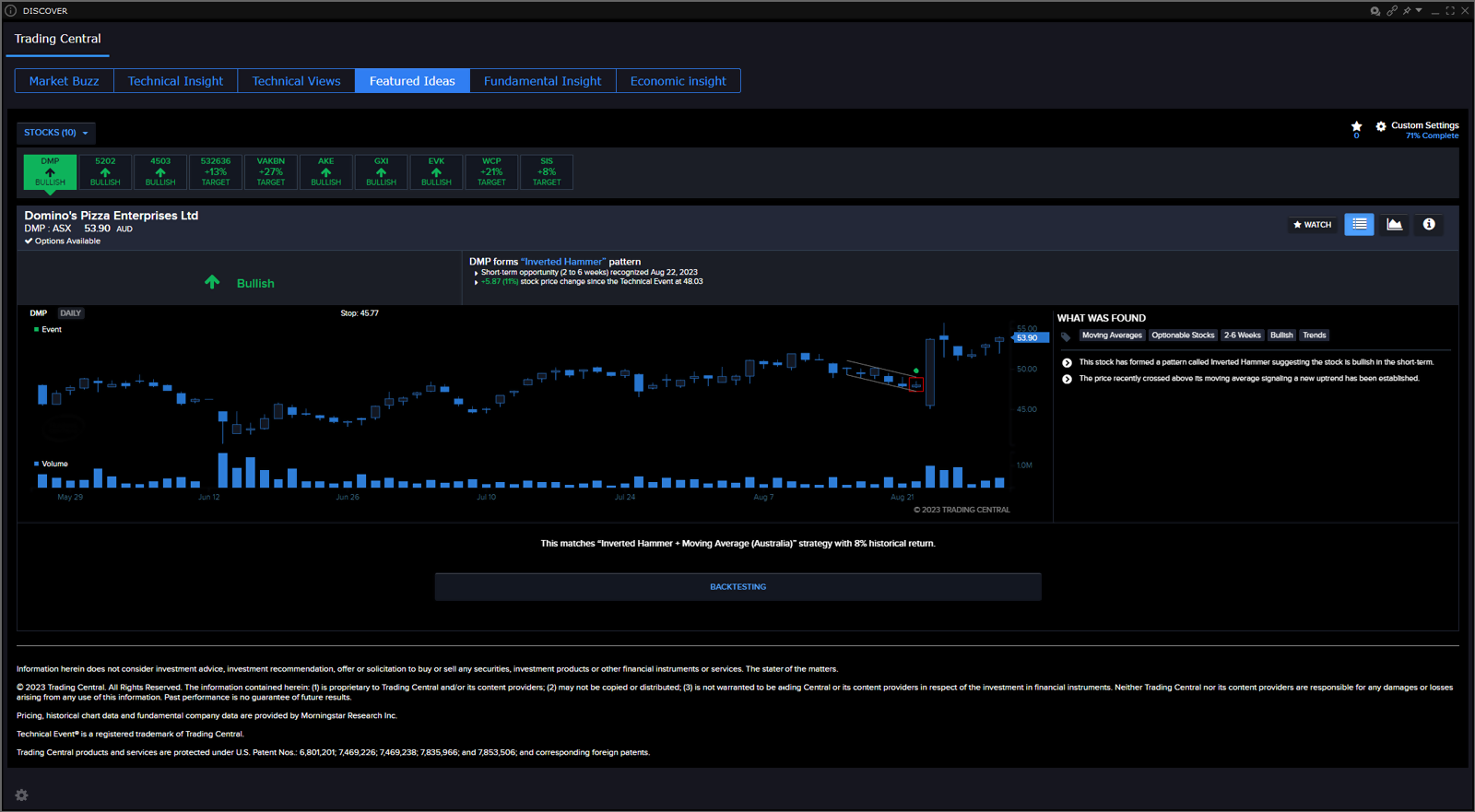The width and height of the screenshot is (1475, 812).
Task: Open the watchlist star icon showing 0
Action: [1356, 126]
